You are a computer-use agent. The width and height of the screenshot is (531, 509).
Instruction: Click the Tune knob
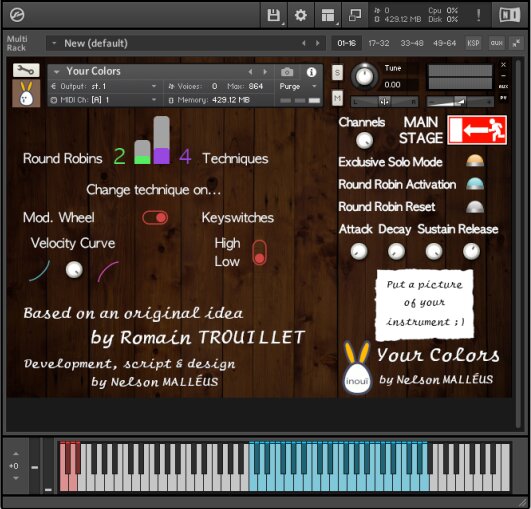pyautogui.click(x=364, y=76)
